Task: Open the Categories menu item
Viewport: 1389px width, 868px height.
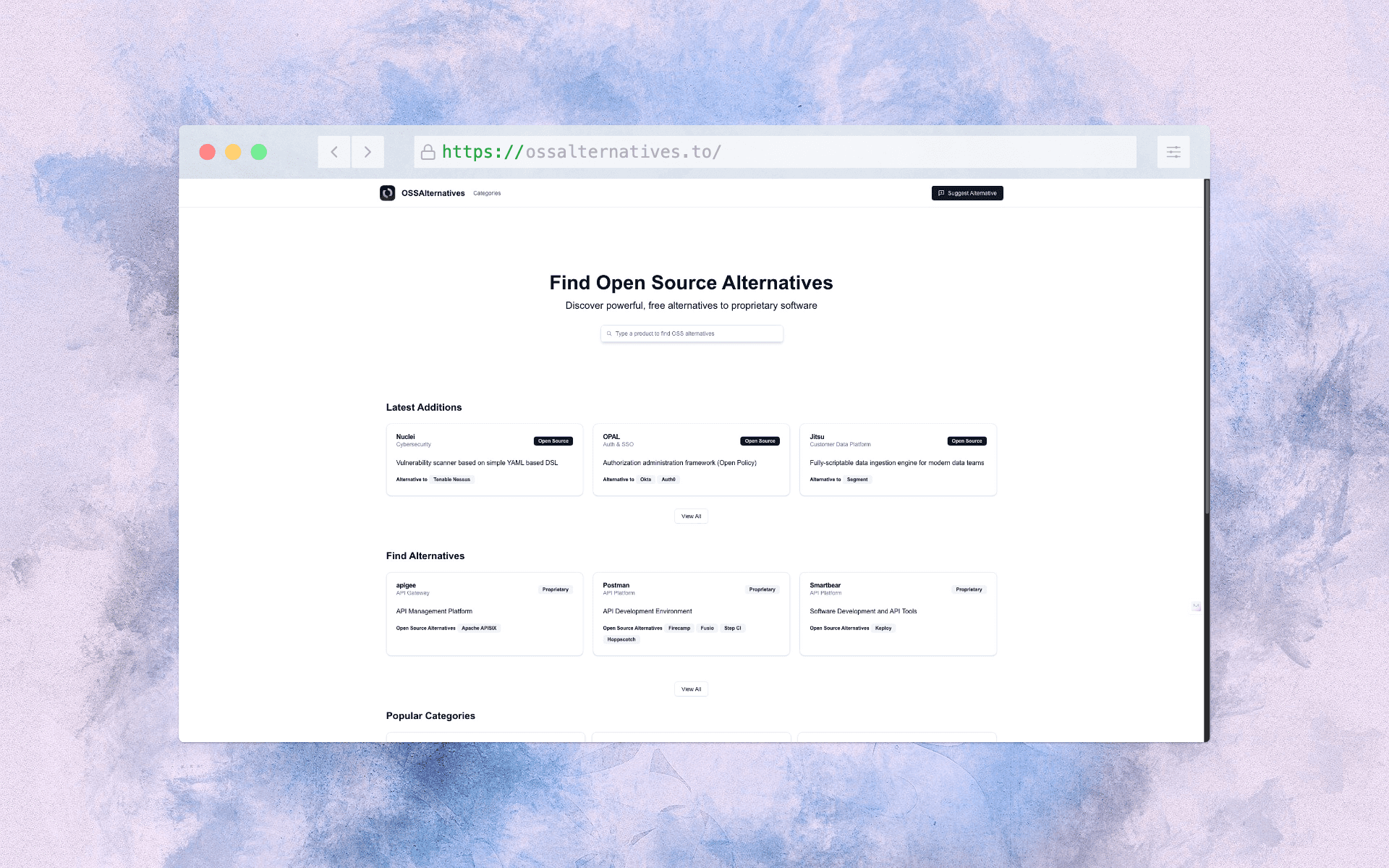Action: tap(487, 193)
